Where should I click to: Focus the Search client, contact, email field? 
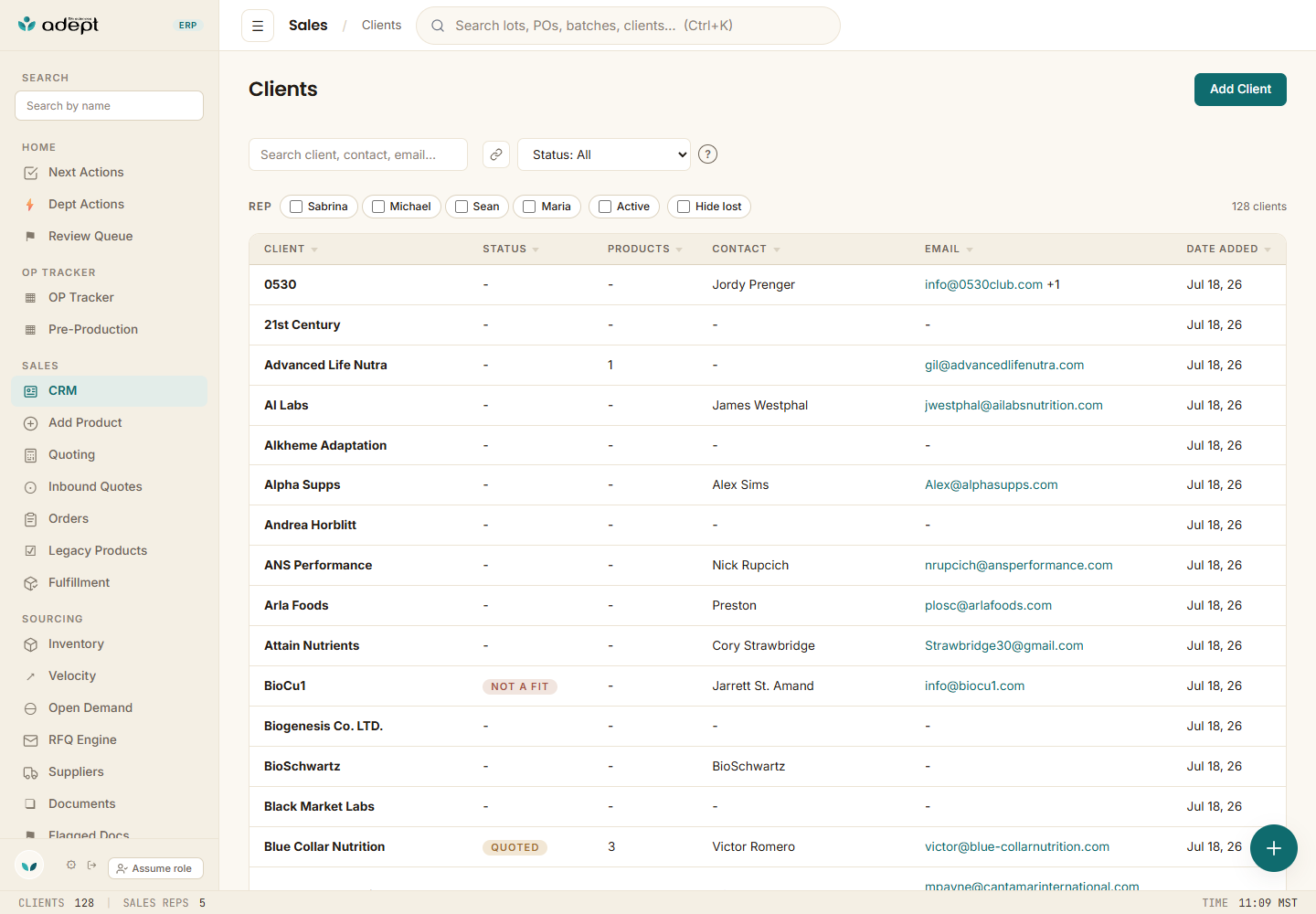[x=358, y=154]
